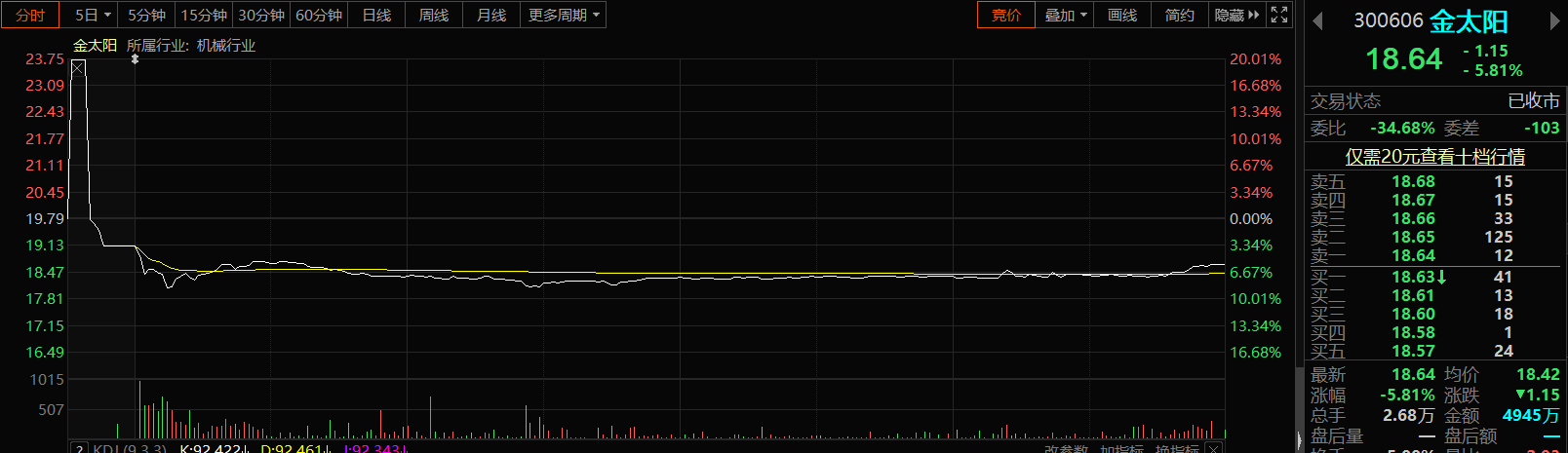
Task: Click the 金额 4945万 value
Action: 1531,415
